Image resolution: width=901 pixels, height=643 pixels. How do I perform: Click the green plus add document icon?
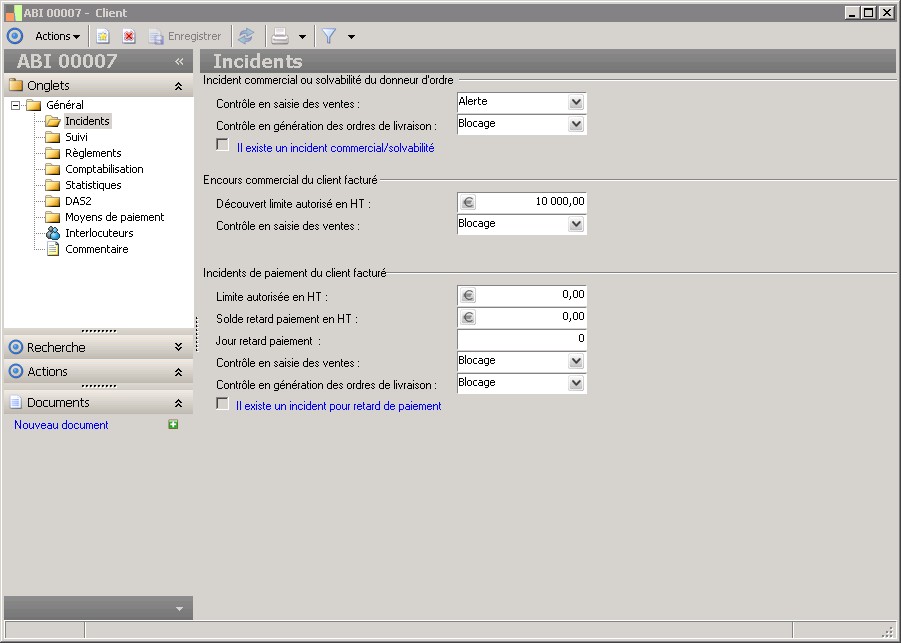[173, 425]
